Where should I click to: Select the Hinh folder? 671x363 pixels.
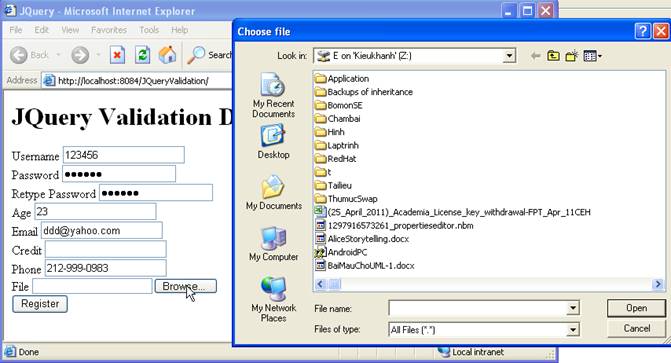pos(330,132)
